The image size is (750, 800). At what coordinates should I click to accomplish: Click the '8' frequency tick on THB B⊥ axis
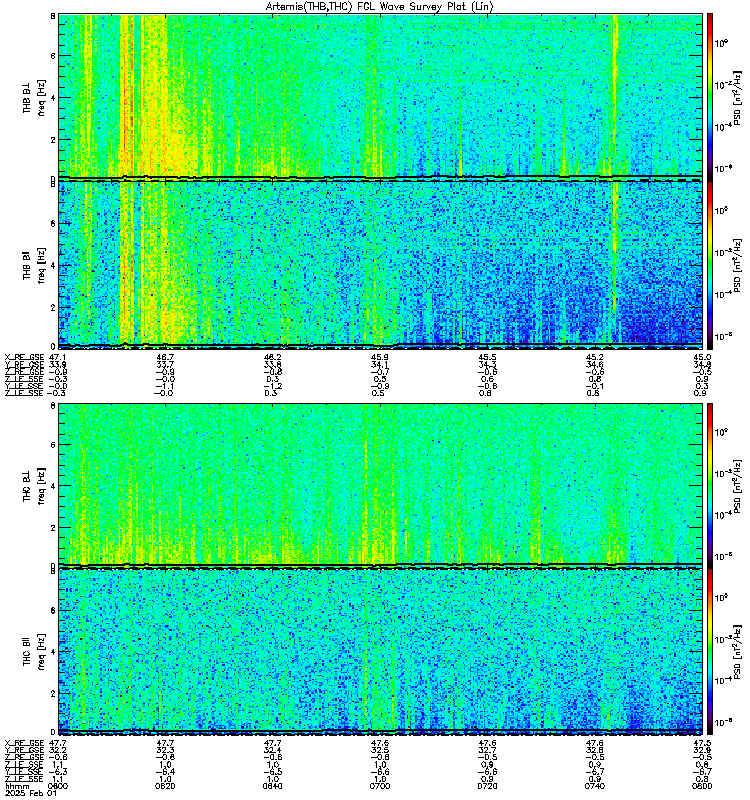click(x=53, y=16)
